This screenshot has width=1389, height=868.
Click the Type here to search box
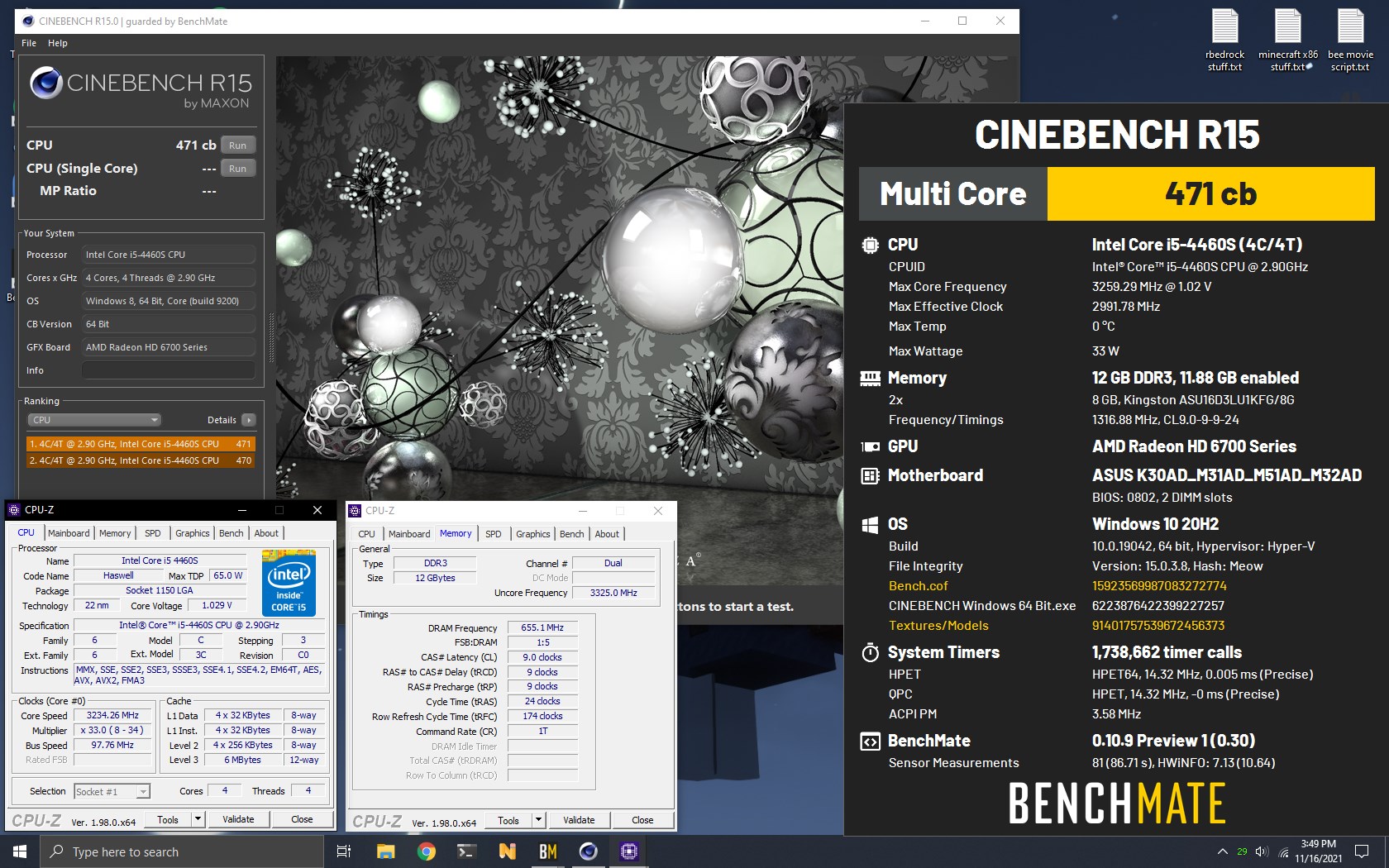click(x=182, y=851)
